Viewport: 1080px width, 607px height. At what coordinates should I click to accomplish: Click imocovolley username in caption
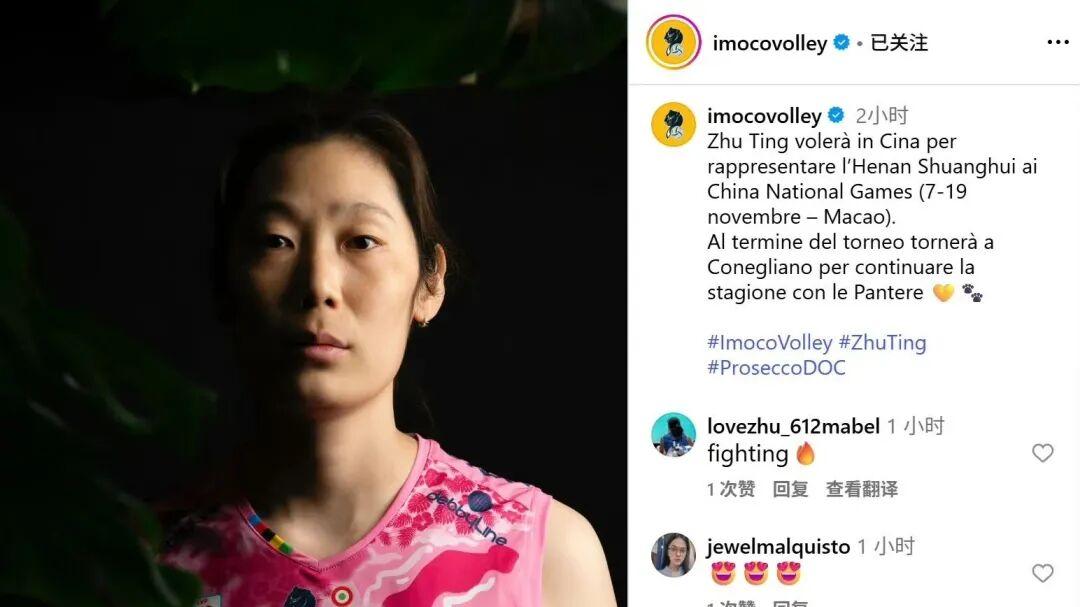click(x=764, y=116)
